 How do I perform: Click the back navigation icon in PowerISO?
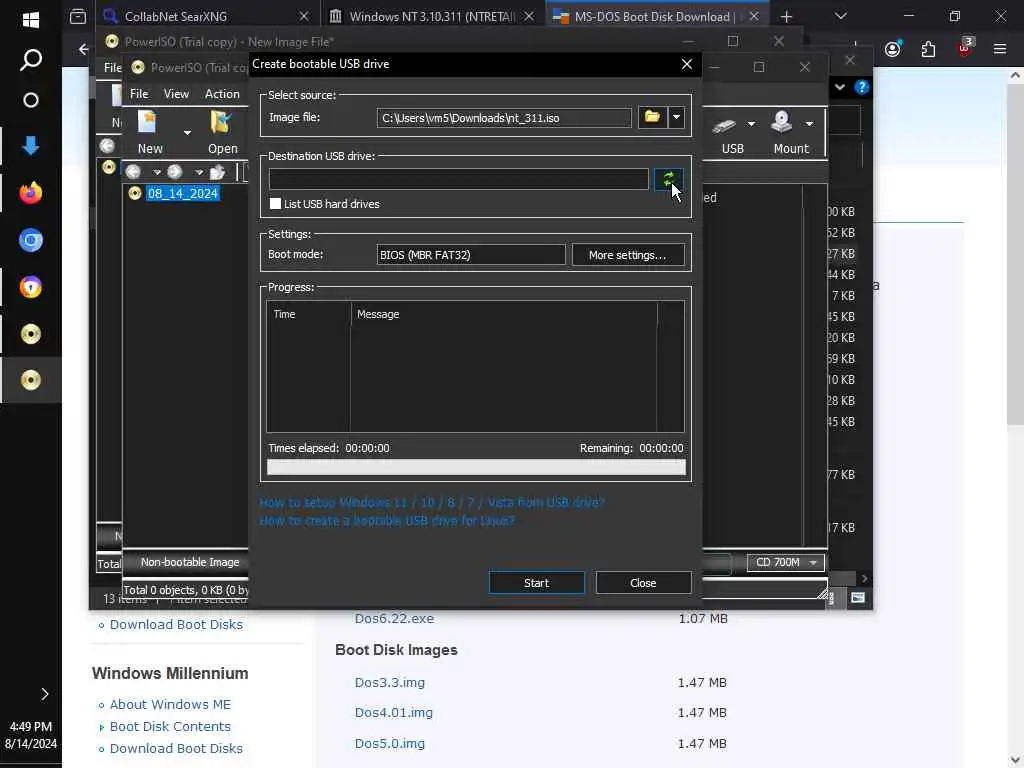click(133, 172)
